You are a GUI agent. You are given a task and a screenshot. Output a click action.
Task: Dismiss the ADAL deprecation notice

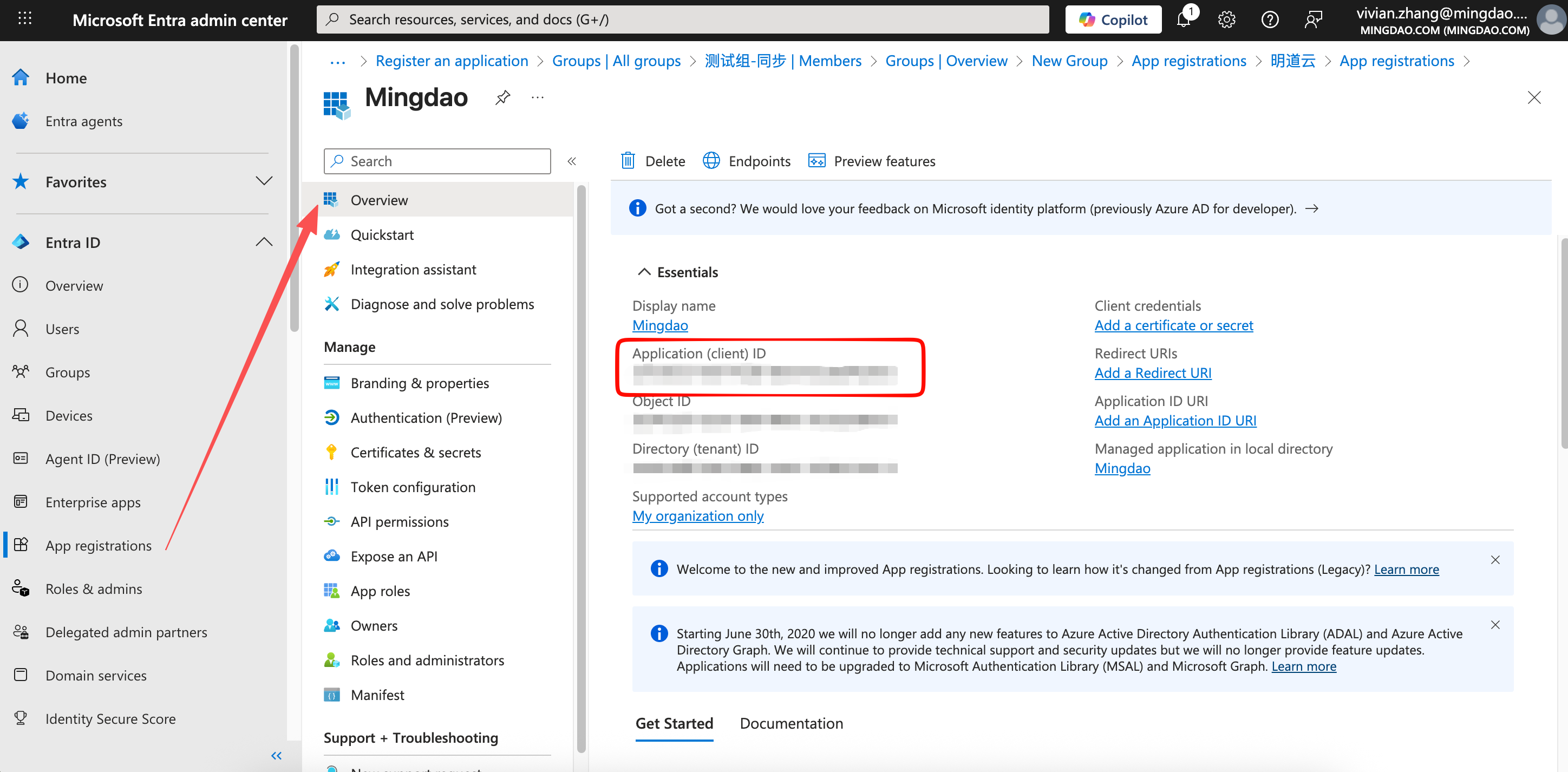coord(1495,625)
